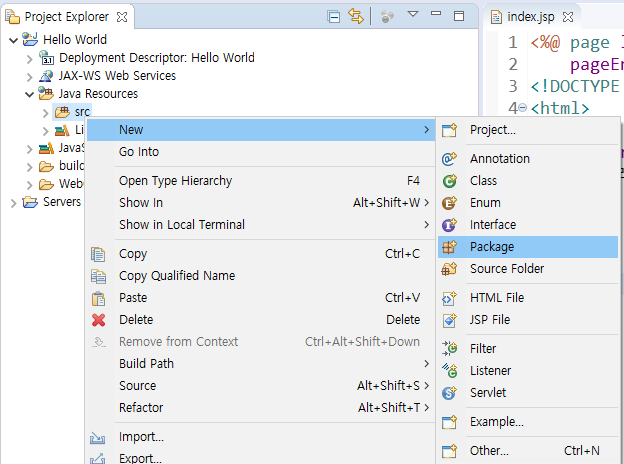
Task: Select the src source folder
Action: click(x=82, y=112)
